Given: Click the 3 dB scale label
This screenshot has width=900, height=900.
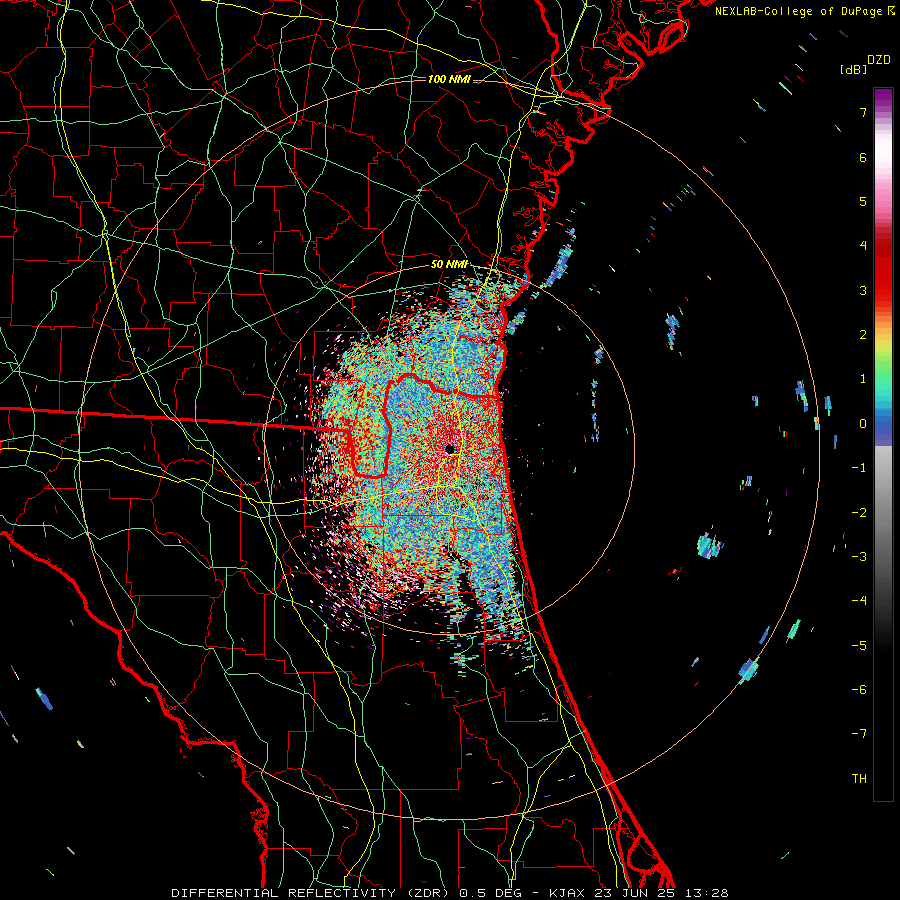Looking at the screenshot, I should [863, 290].
